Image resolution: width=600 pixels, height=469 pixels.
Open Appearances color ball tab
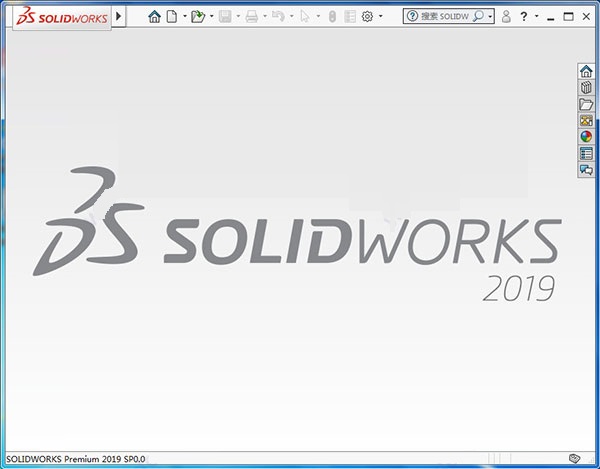point(586,137)
